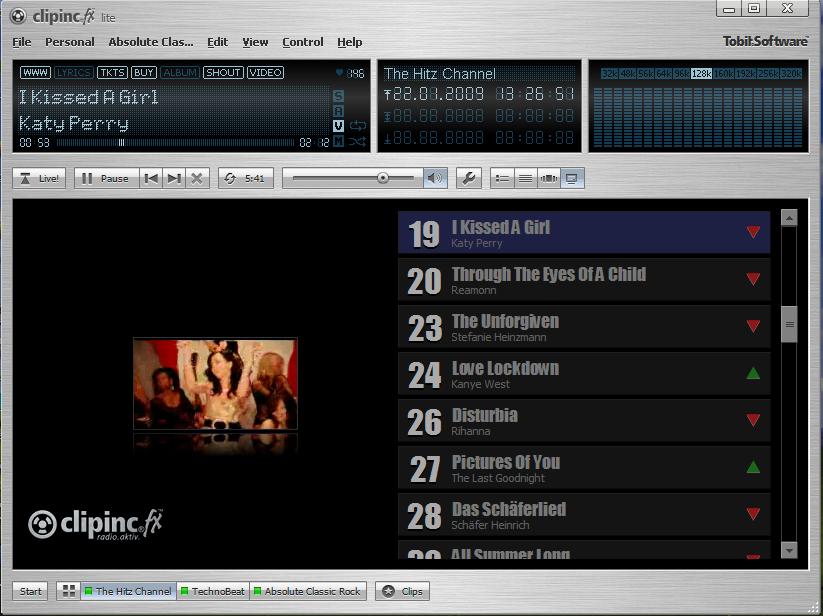Skip forward to the next track
The height and width of the screenshot is (616, 823).
(174, 178)
